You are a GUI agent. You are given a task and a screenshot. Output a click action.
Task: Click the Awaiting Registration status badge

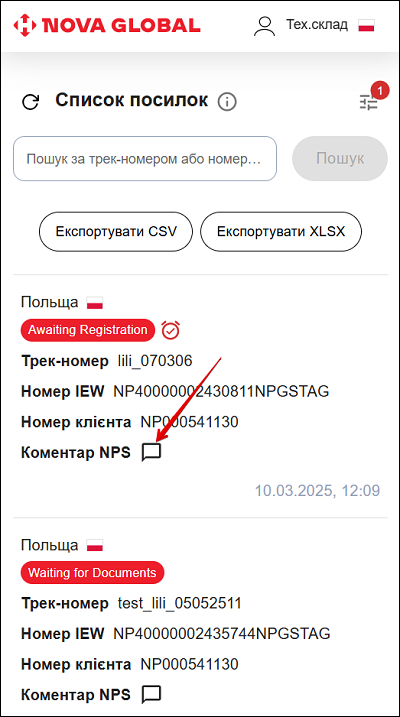88,330
